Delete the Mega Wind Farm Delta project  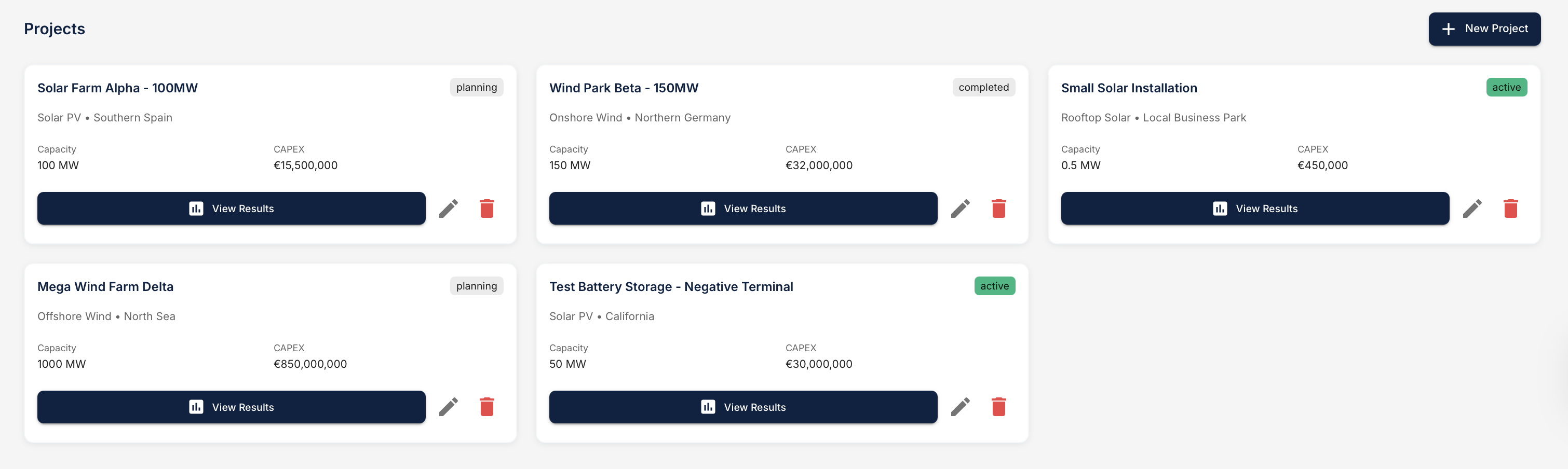[486, 406]
